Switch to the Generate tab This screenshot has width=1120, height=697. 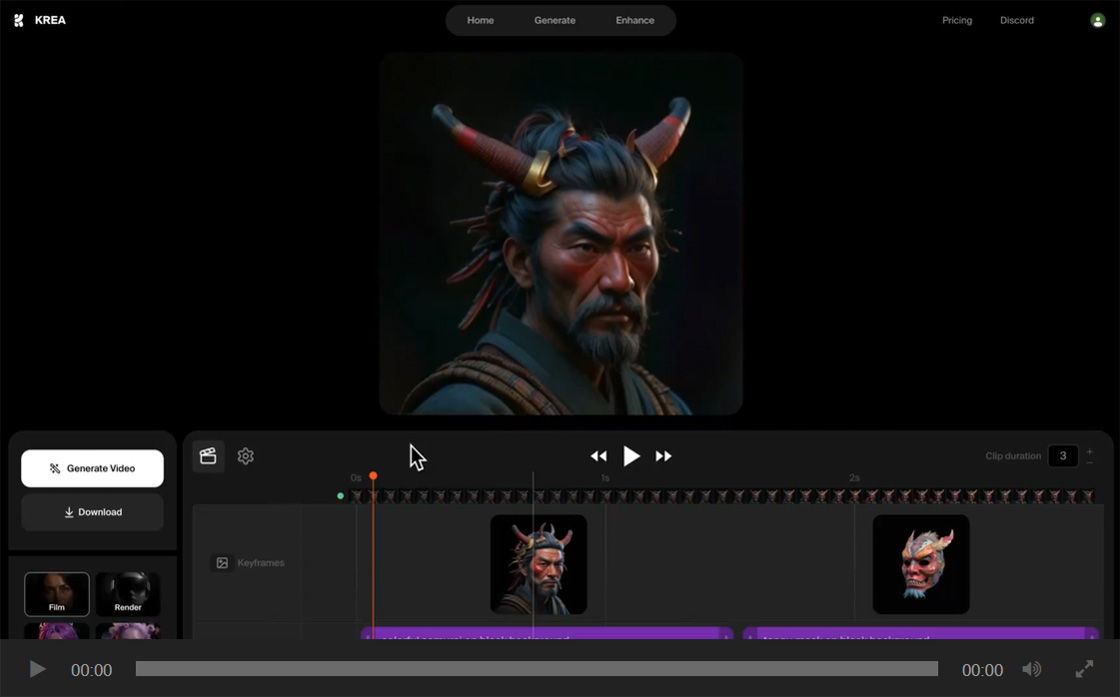point(554,19)
